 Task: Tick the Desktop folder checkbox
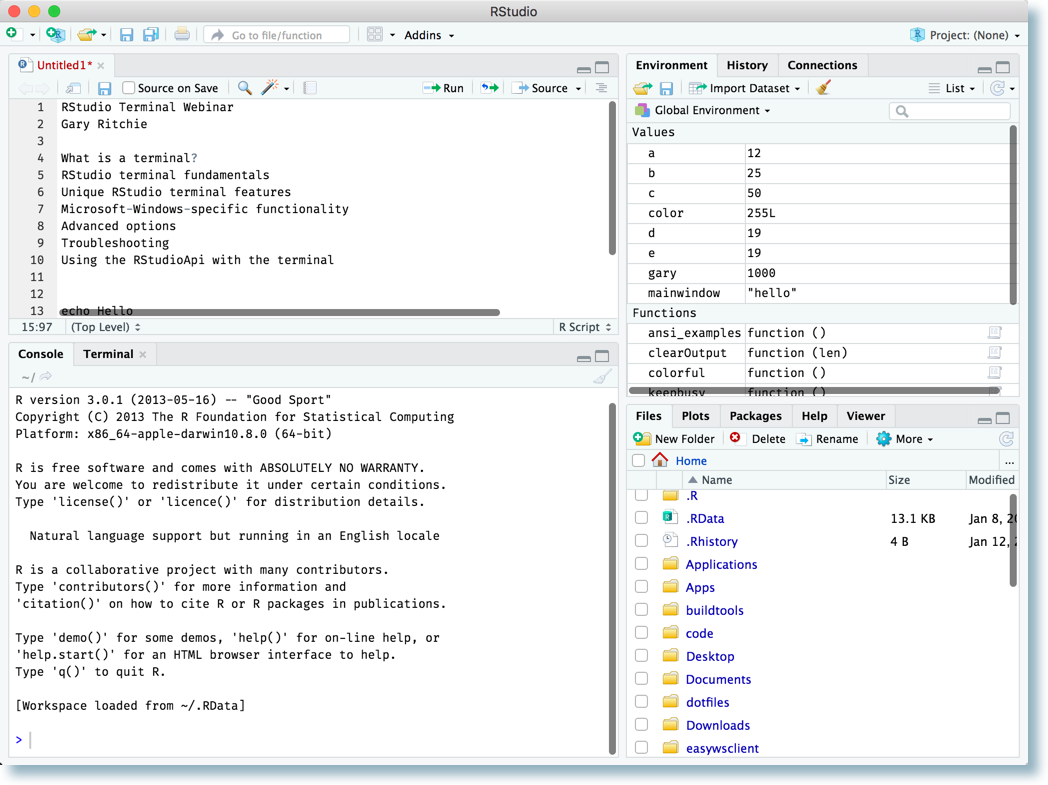tap(642, 656)
